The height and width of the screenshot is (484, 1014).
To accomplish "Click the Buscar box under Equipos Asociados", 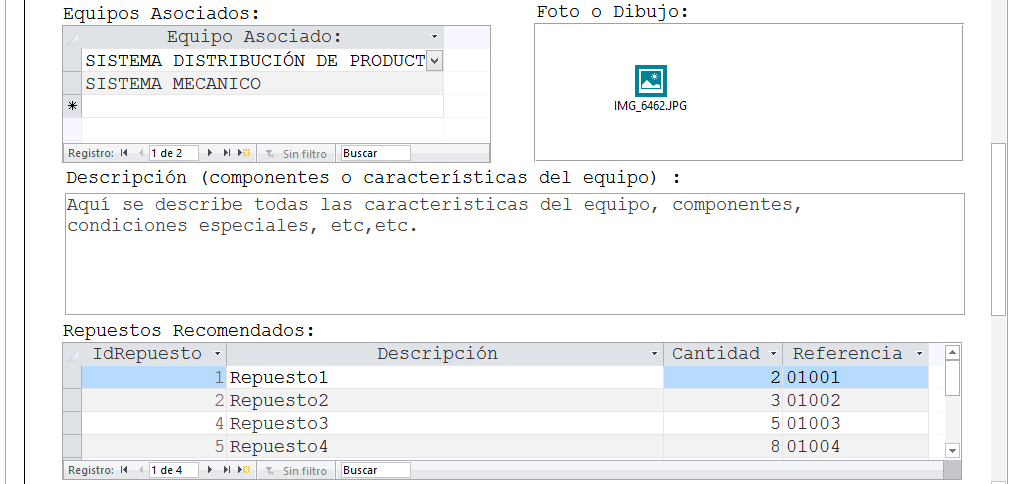I will click(375, 153).
